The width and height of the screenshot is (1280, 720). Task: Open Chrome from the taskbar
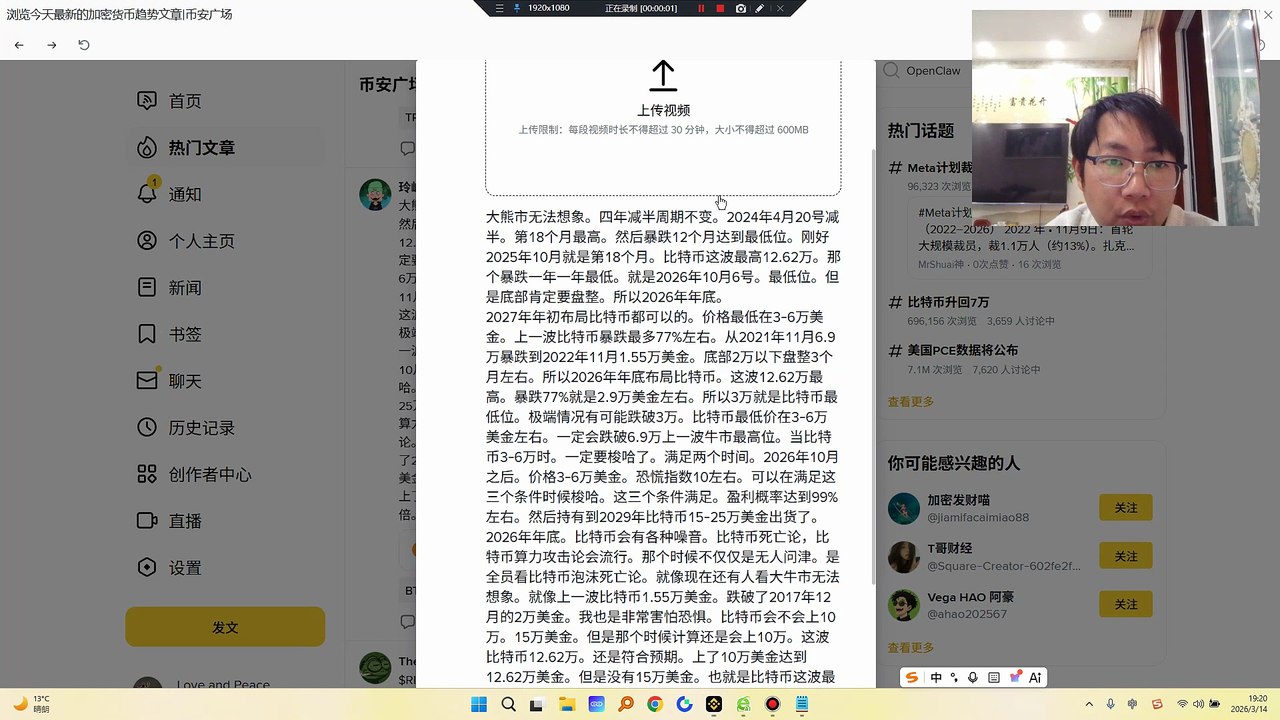click(x=655, y=705)
